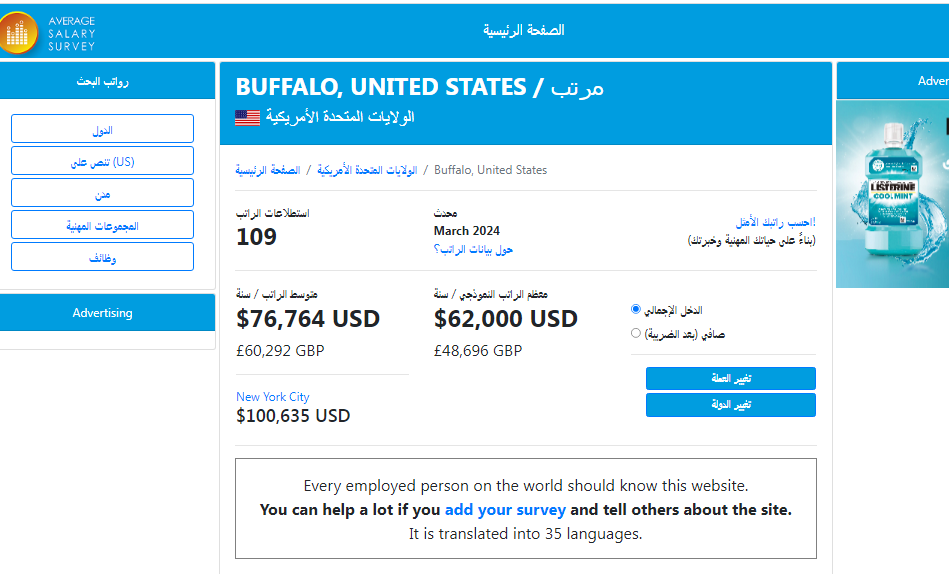
Task: Select the net after tax (صافي) radio button
Action: 636,333
